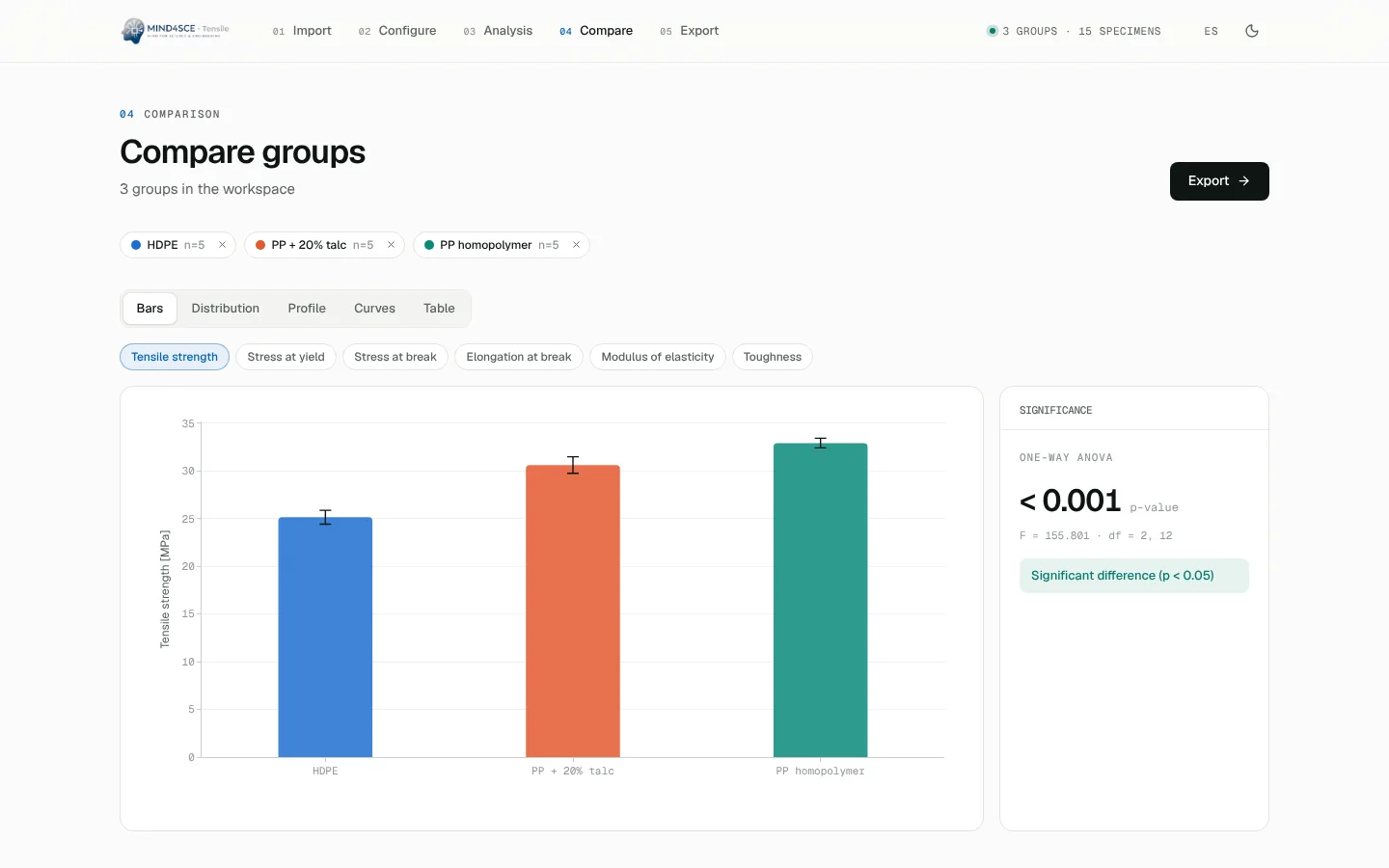Open the Export step in navigation
This screenshot has height=868, width=1389.
click(690, 31)
